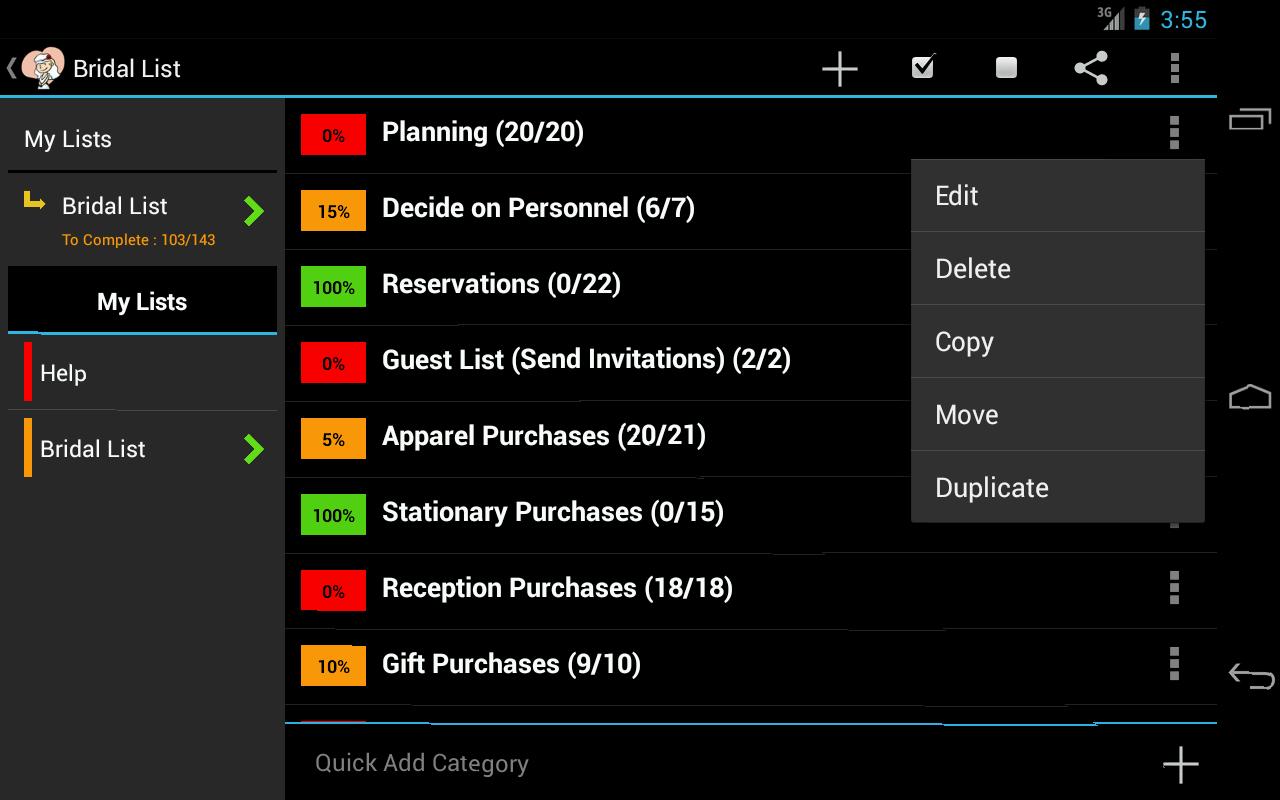Tap the bridal app logo to go back
Image resolution: width=1280 pixels, height=800 pixels.
coord(42,68)
